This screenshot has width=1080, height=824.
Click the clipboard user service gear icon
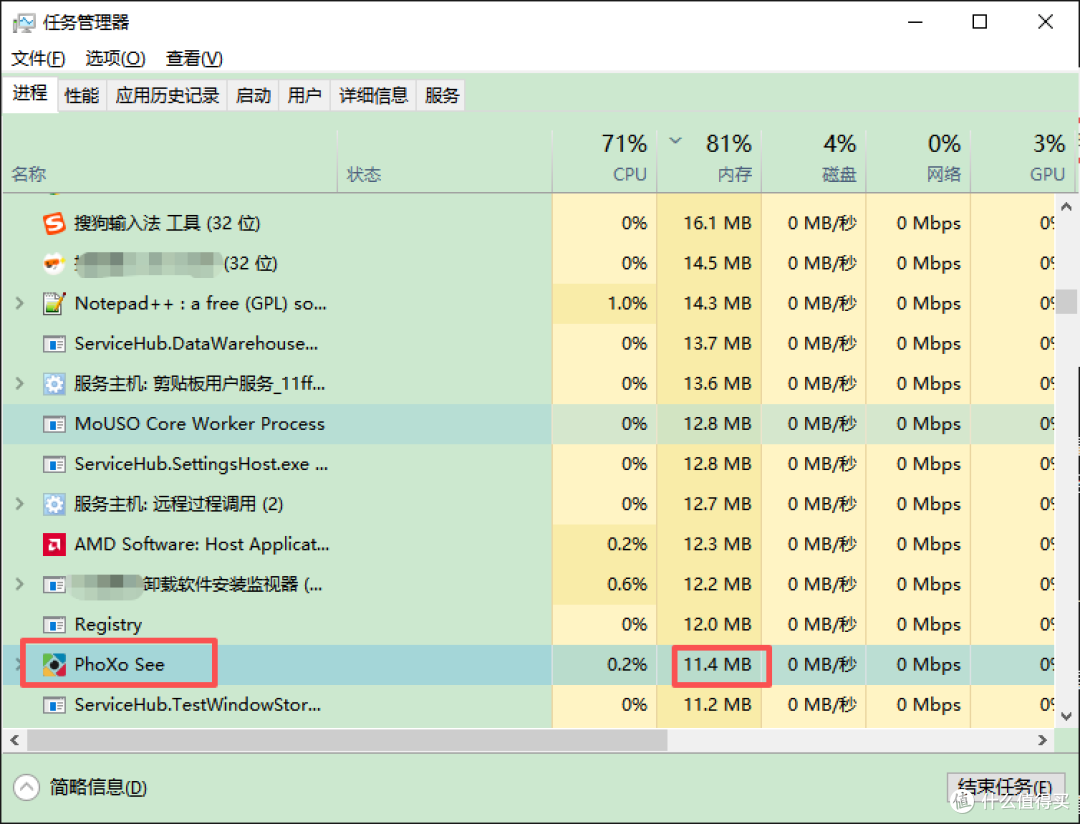pos(54,384)
